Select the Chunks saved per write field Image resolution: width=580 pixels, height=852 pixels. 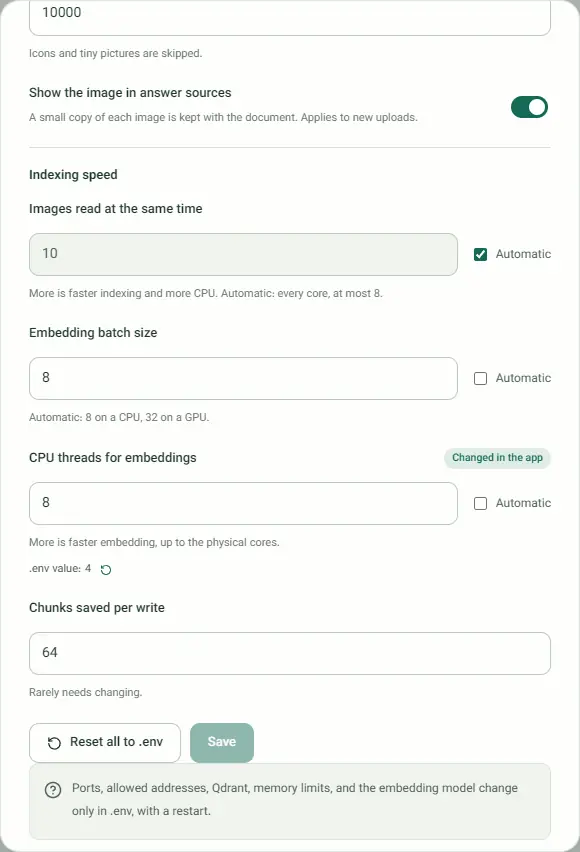click(x=290, y=653)
